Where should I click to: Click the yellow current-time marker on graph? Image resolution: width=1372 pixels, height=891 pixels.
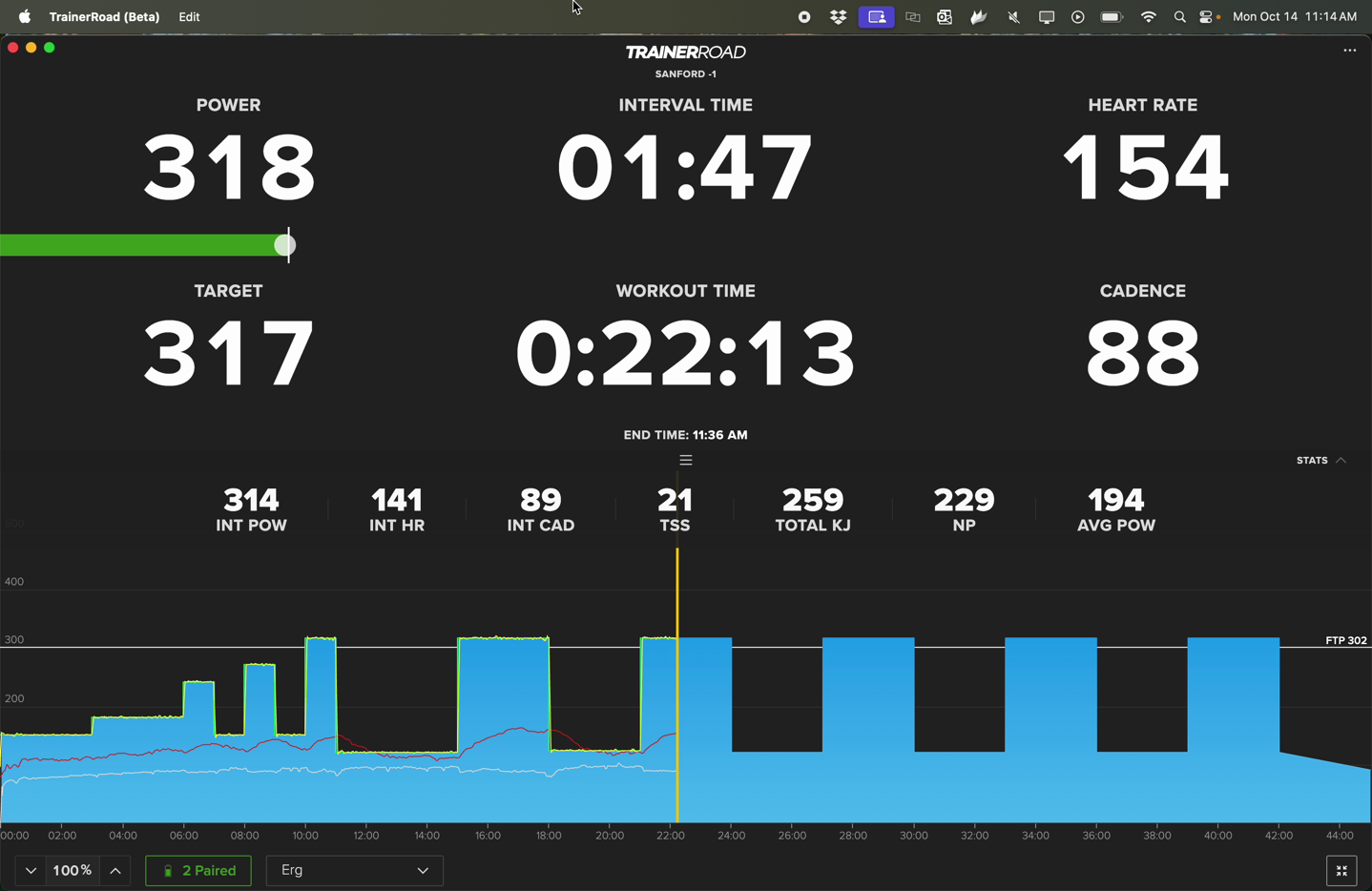[x=677, y=685]
